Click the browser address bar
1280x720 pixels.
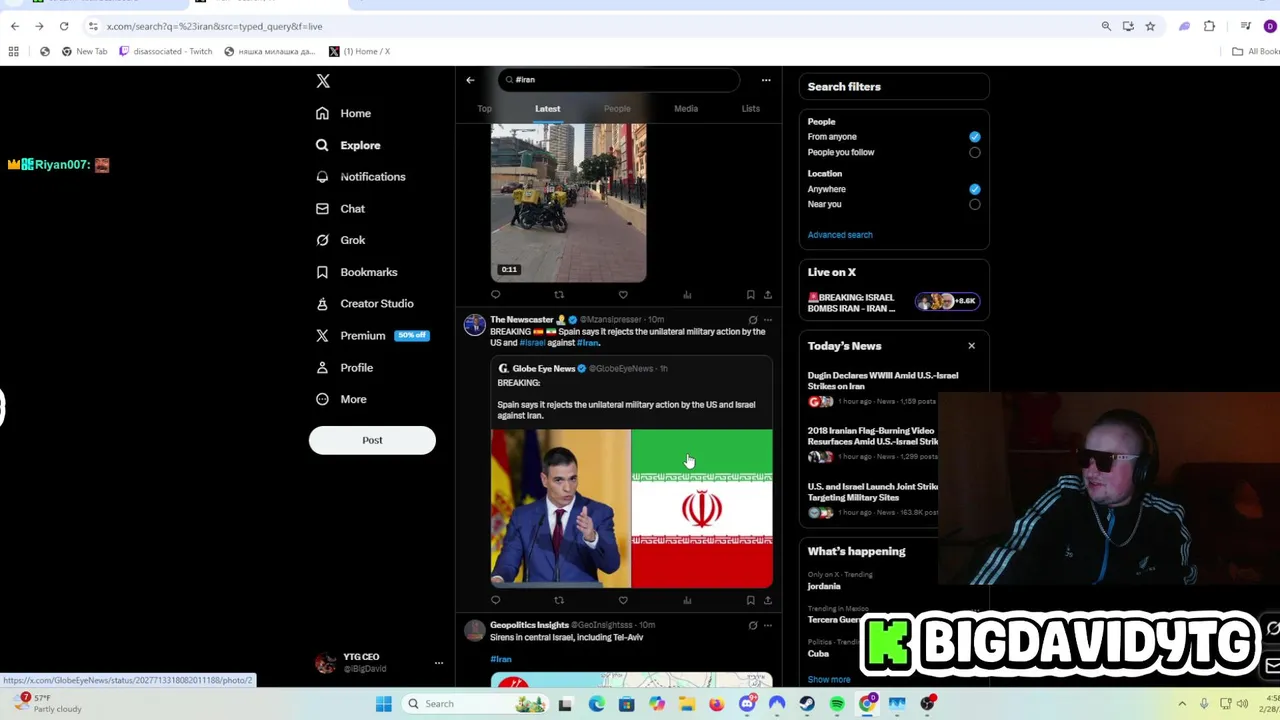coord(590,26)
